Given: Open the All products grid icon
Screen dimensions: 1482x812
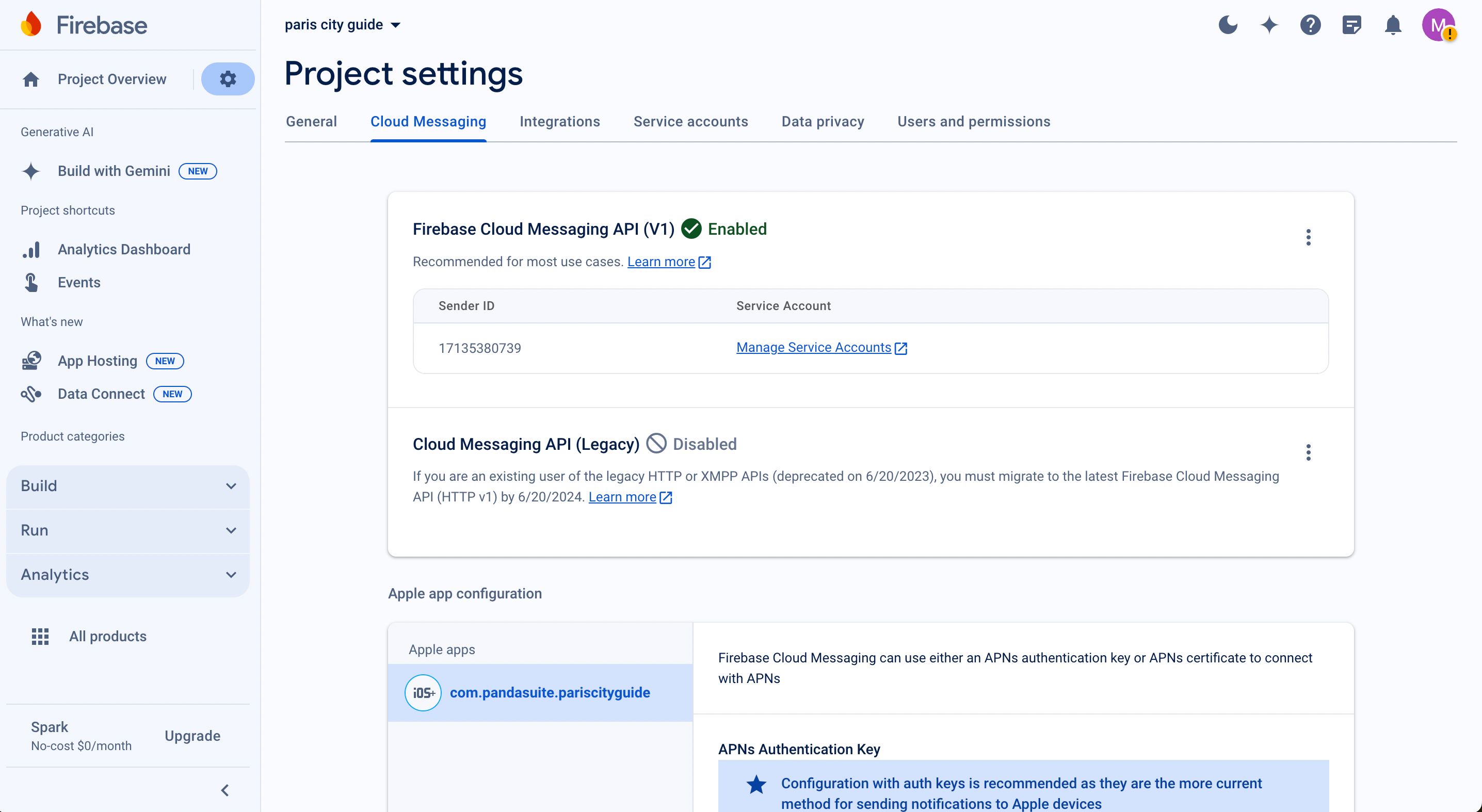Looking at the screenshot, I should (x=40, y=636).
